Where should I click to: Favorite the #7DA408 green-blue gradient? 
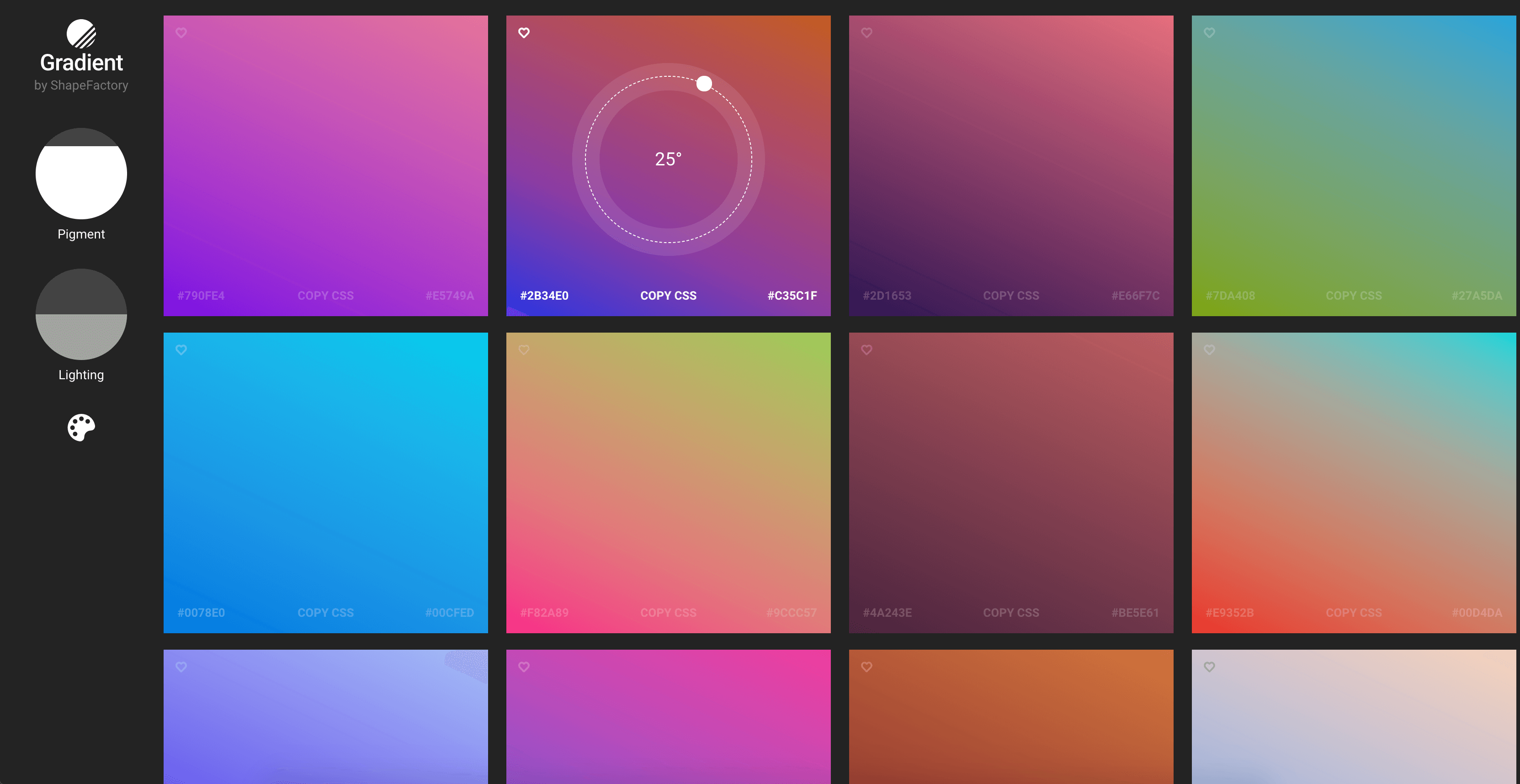(x=1209, y=33)
